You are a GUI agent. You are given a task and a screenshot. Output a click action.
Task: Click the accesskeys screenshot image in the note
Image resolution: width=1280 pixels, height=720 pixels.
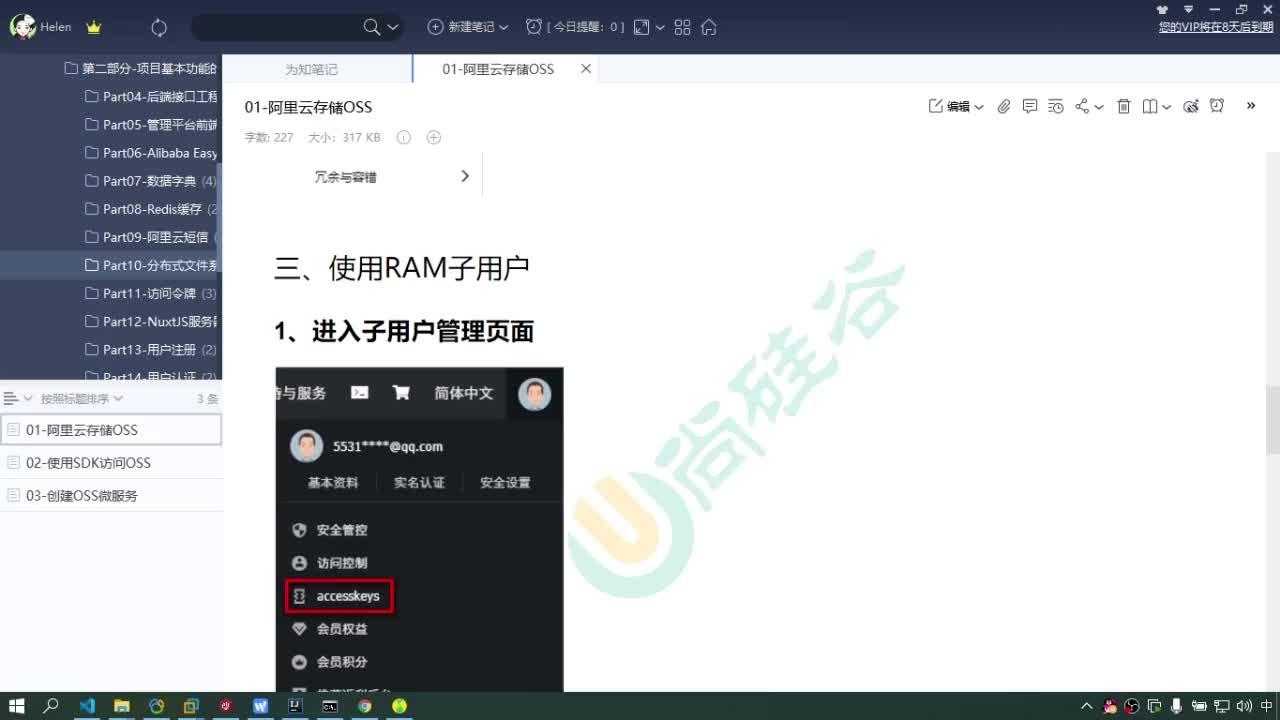coord(420,530)
